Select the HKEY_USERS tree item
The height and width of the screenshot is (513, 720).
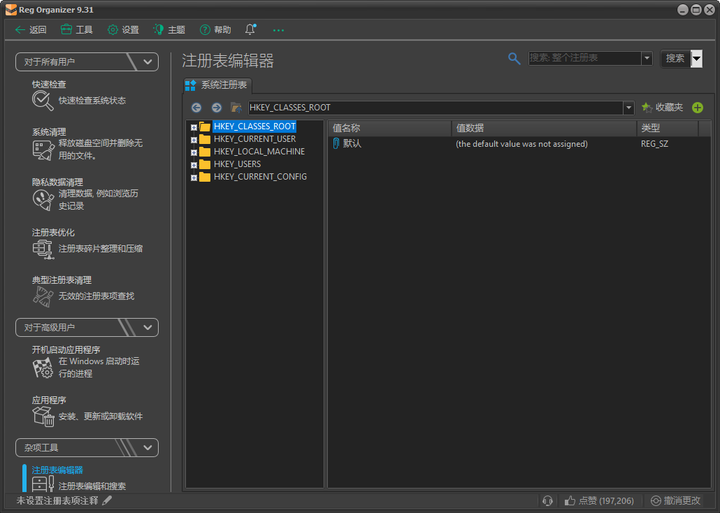(x=237, y=164)
